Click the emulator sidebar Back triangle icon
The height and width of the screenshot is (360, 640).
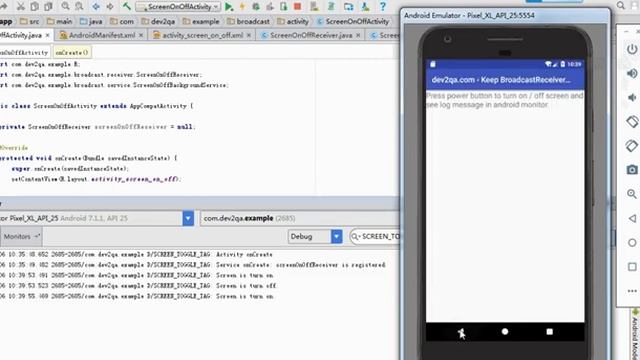pyautogui.click(x=632, y=218)
